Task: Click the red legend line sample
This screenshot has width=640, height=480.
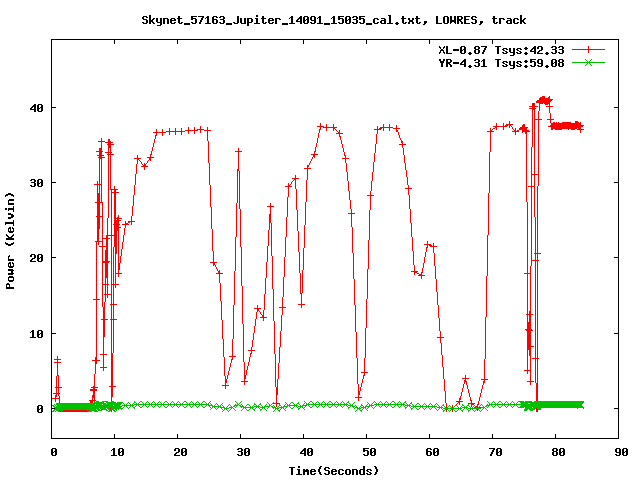Action: pos(588,50)
